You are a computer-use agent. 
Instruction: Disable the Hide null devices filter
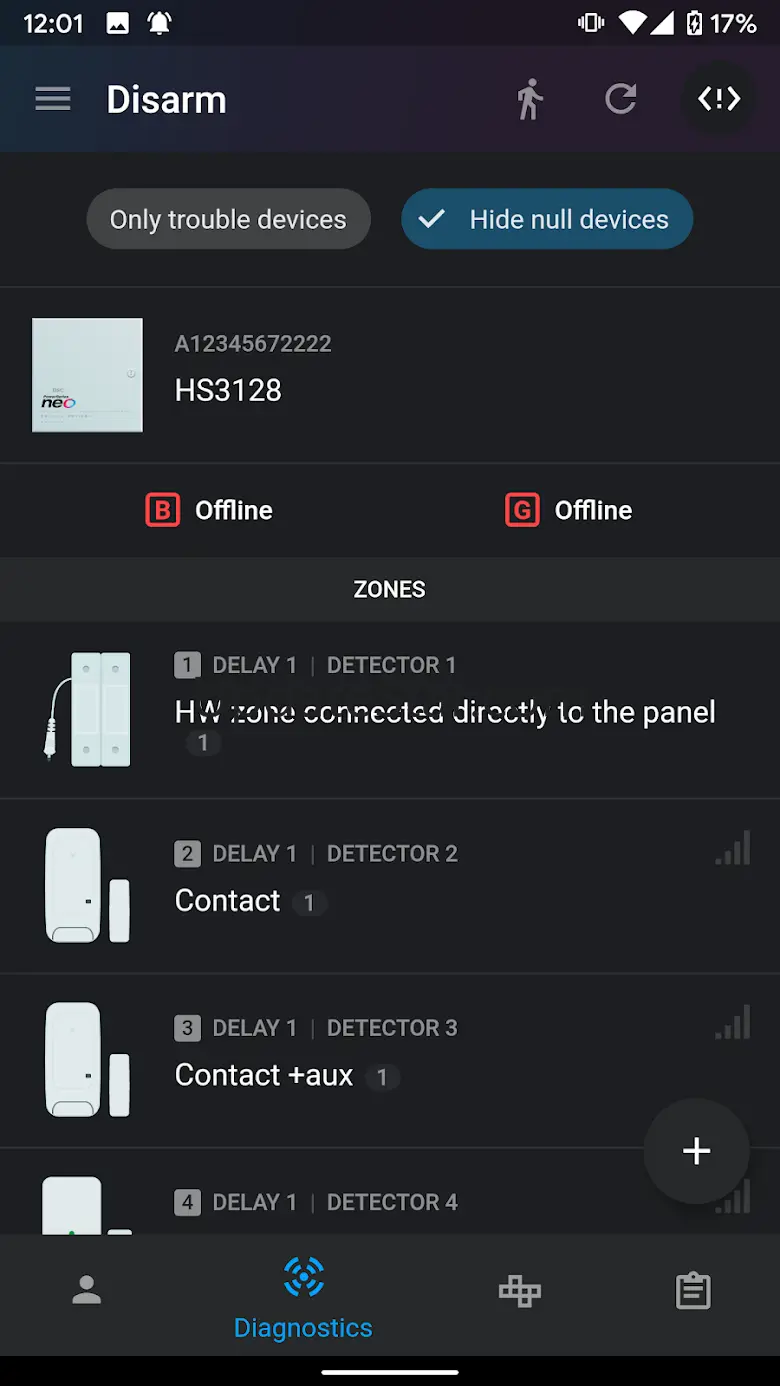coord(547,219)
